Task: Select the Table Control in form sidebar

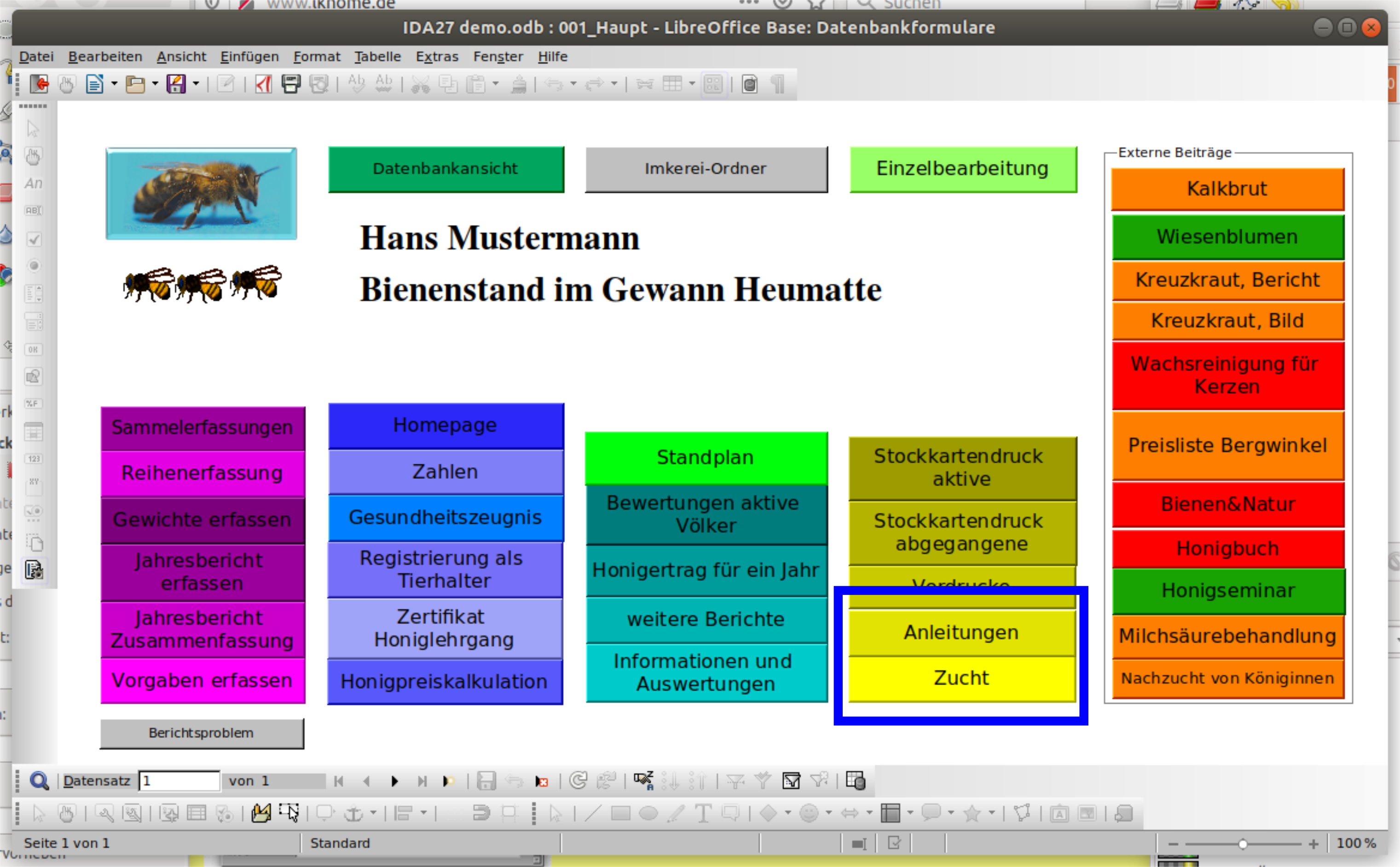Action: point(34,432)
